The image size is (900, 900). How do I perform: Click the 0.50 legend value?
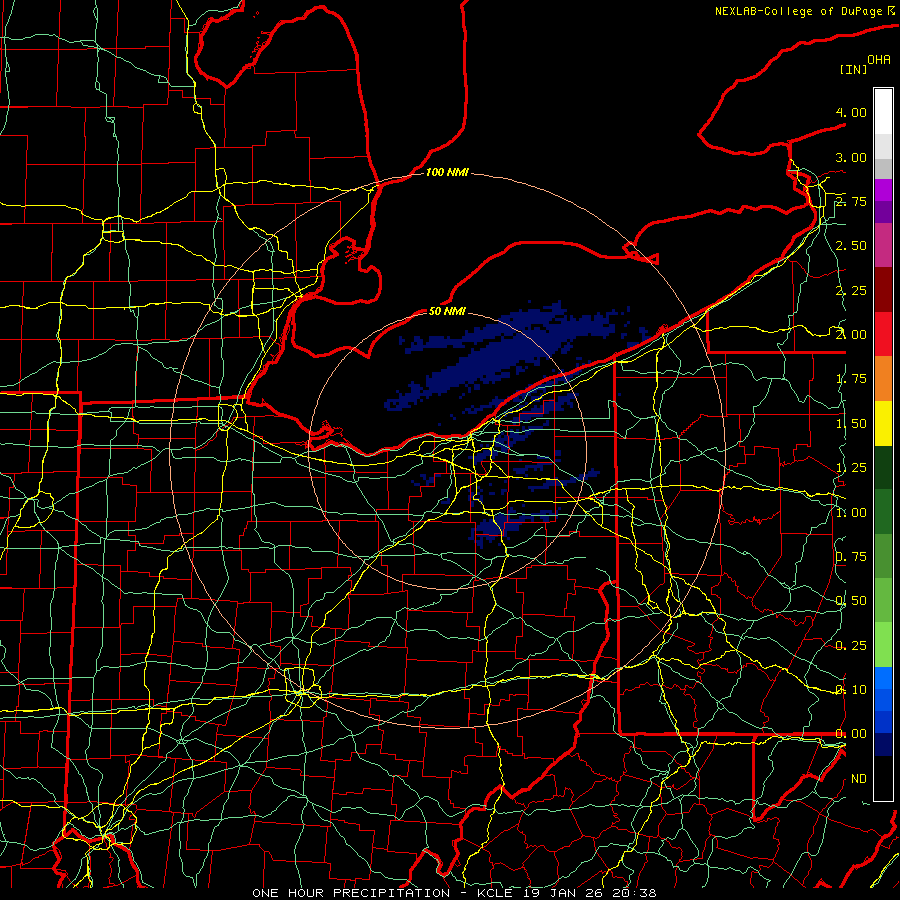click(x=851, y=601)
